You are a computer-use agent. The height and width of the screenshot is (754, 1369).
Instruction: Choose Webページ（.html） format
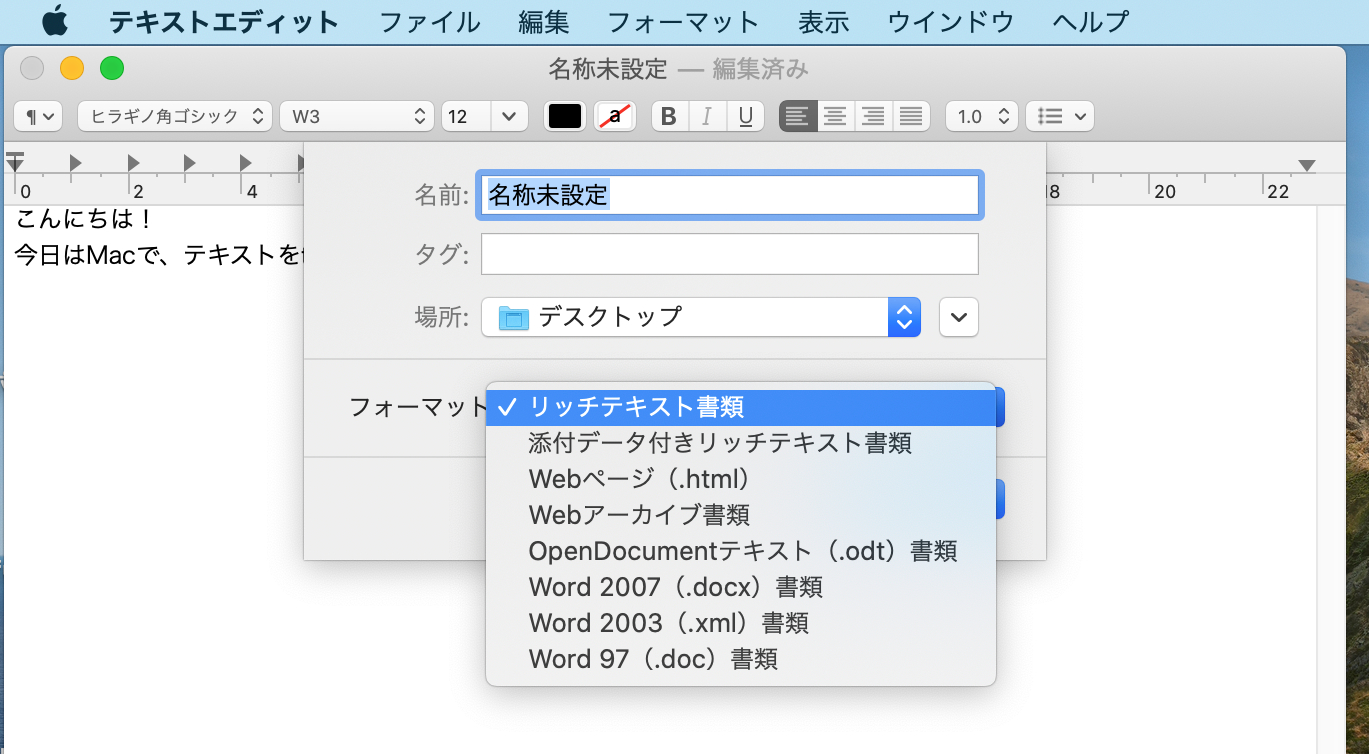point(741,479)
